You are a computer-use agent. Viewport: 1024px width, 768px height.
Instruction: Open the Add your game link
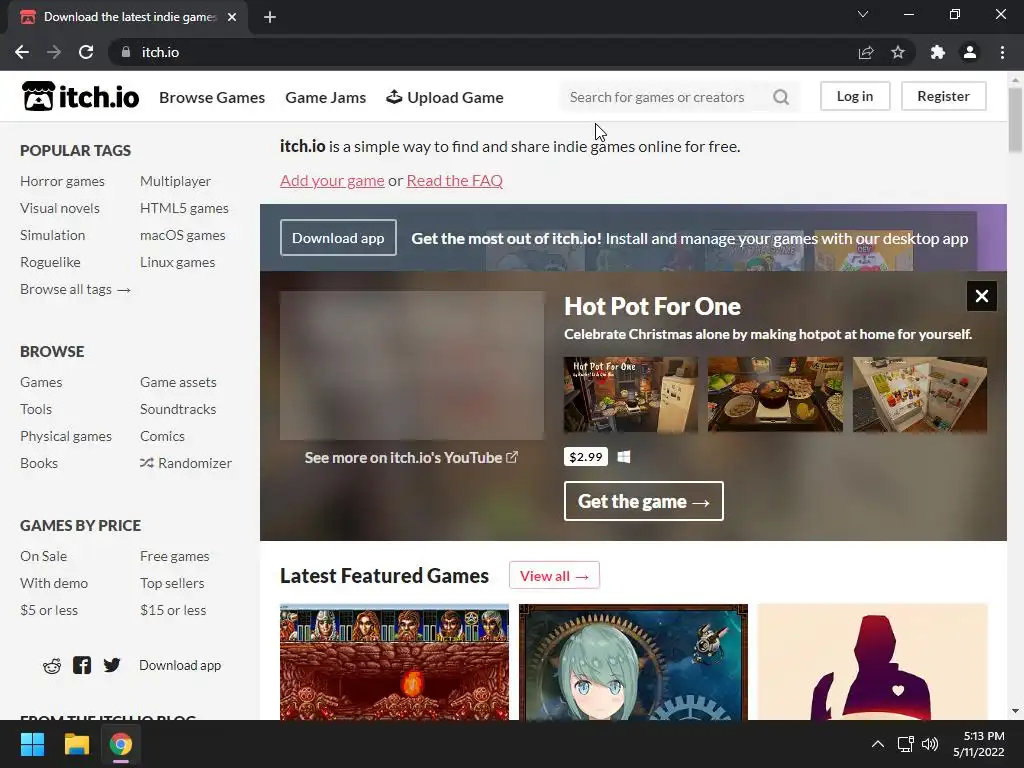(x=332, y=180)
